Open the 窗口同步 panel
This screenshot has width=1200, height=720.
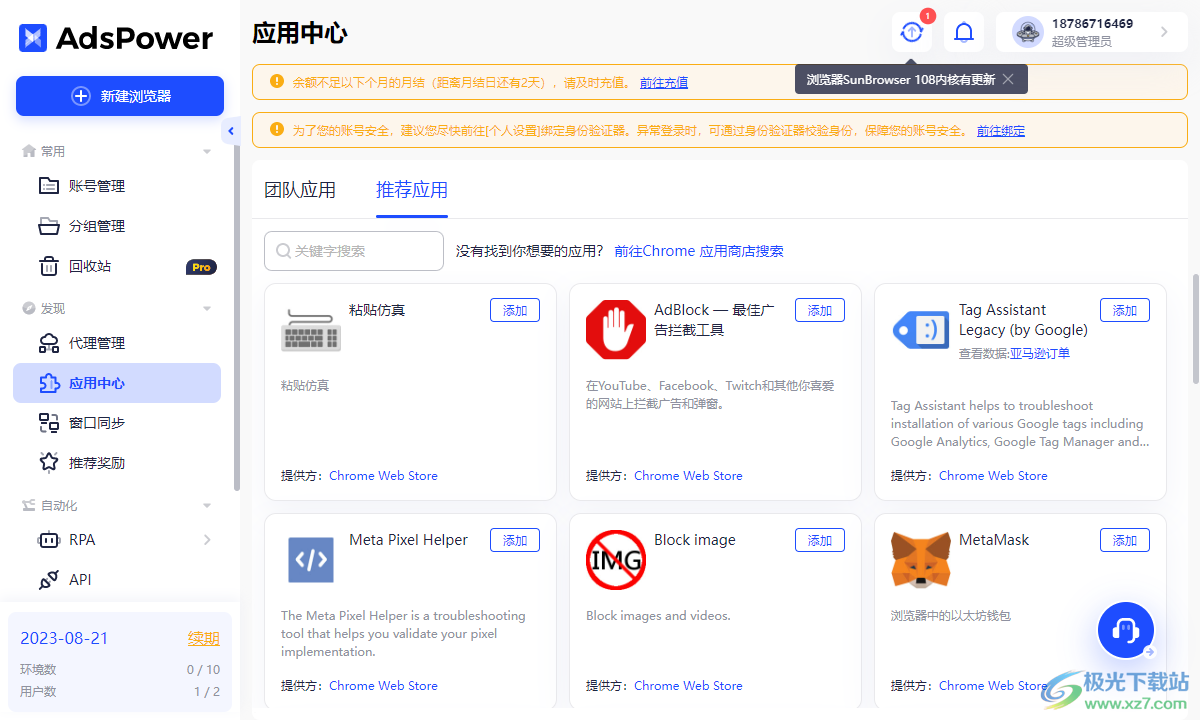[88, 422]
